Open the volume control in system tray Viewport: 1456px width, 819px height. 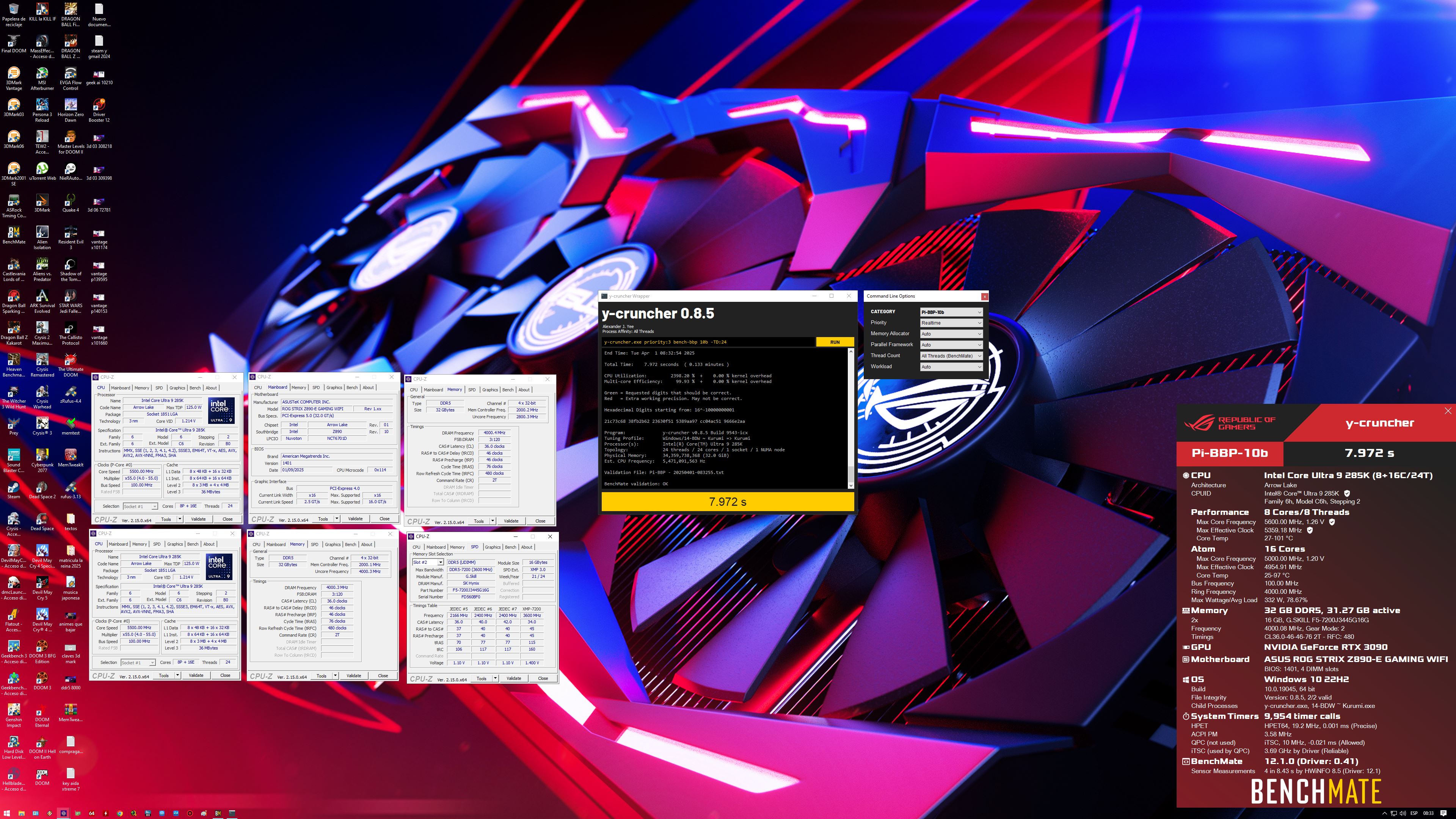[x=1402, y=813]
